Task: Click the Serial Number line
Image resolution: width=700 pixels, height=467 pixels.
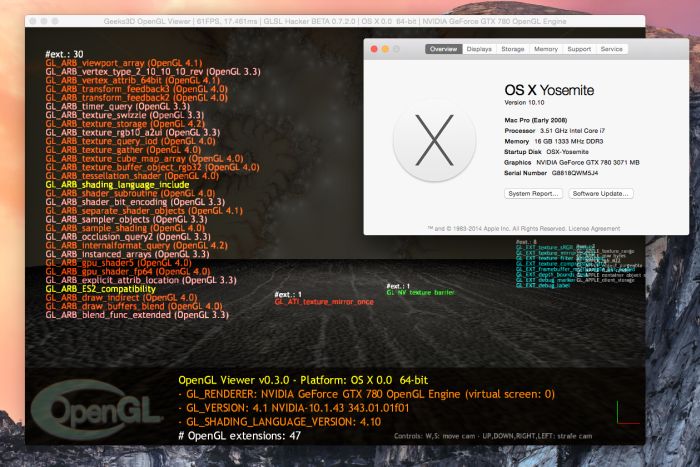Action: [551, 173]
